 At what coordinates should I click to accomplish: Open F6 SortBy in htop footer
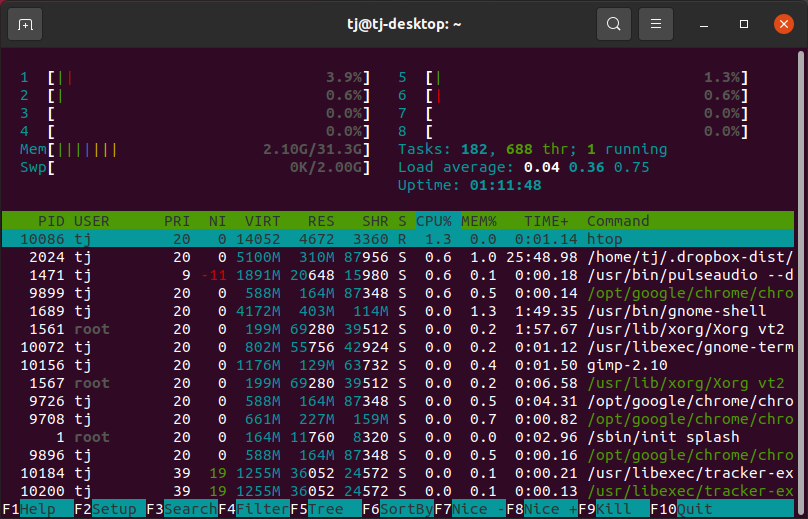point(398,509)
